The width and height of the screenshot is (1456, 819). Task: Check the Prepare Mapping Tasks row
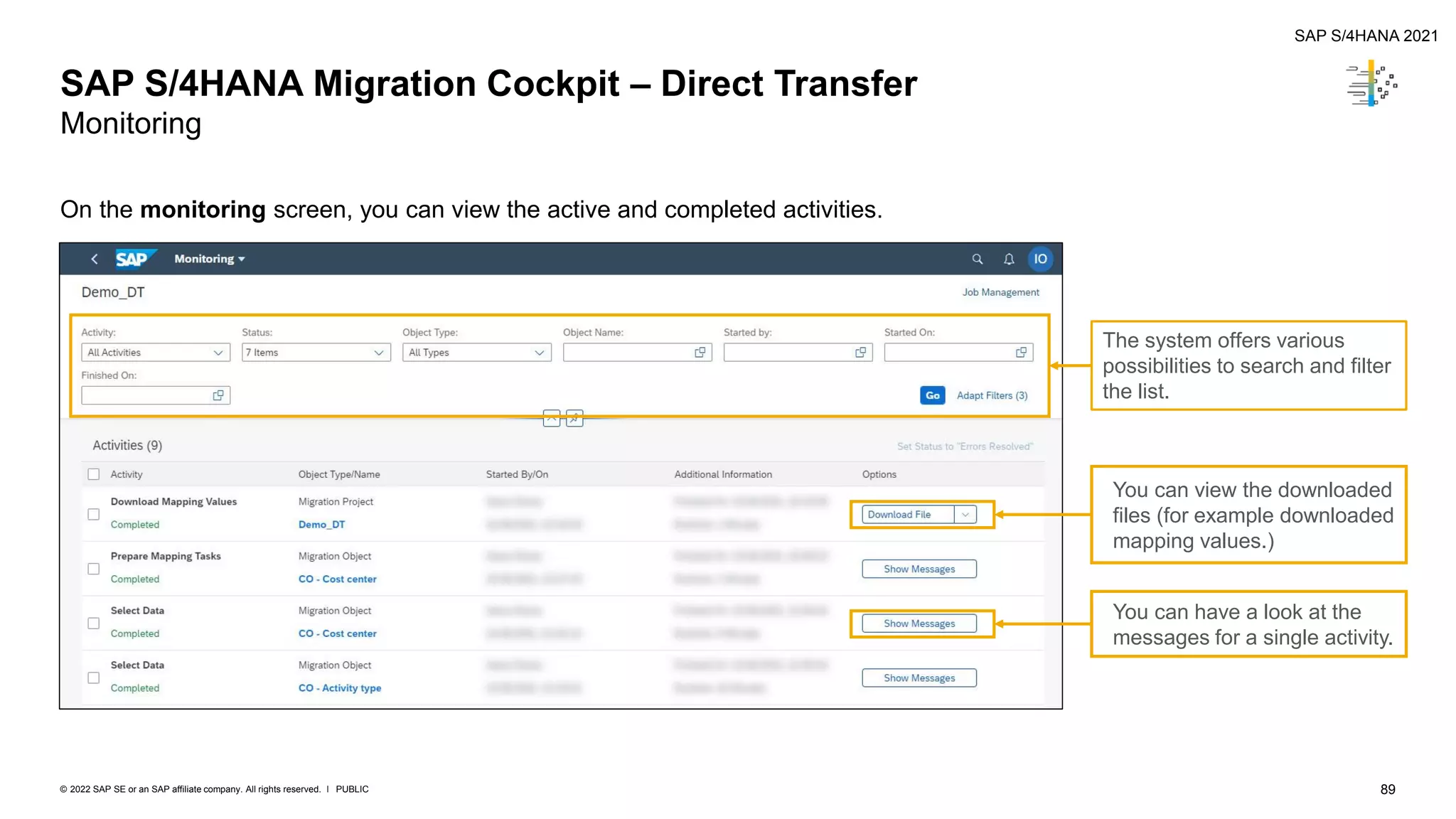tap(94, 569)
